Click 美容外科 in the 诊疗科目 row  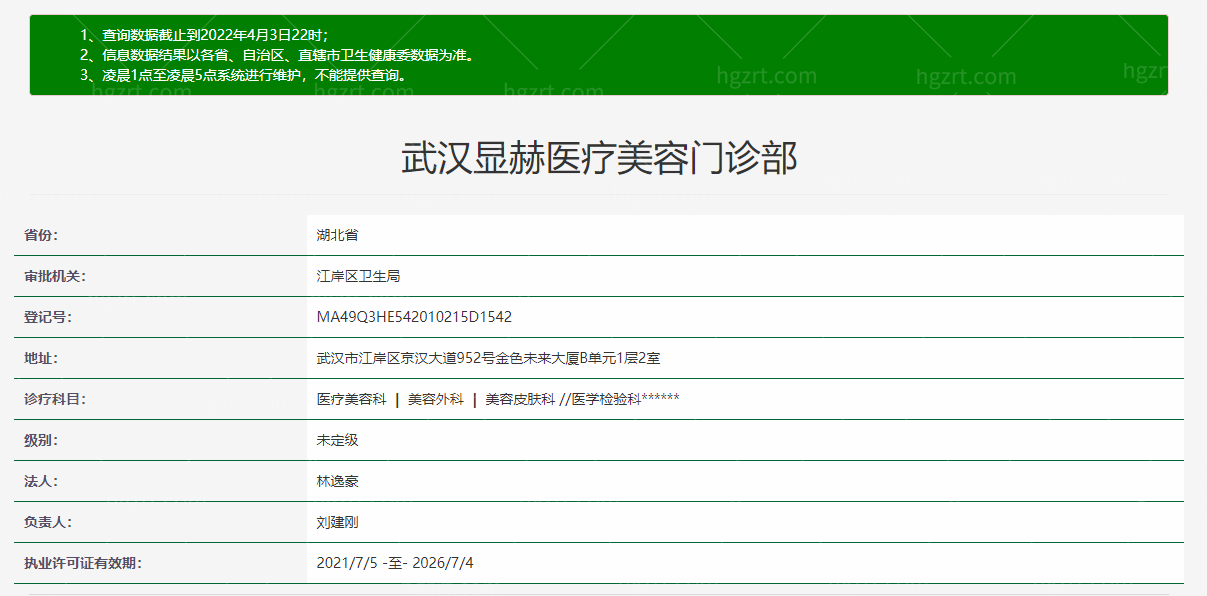pyautogui.click(x=436, y=399)
